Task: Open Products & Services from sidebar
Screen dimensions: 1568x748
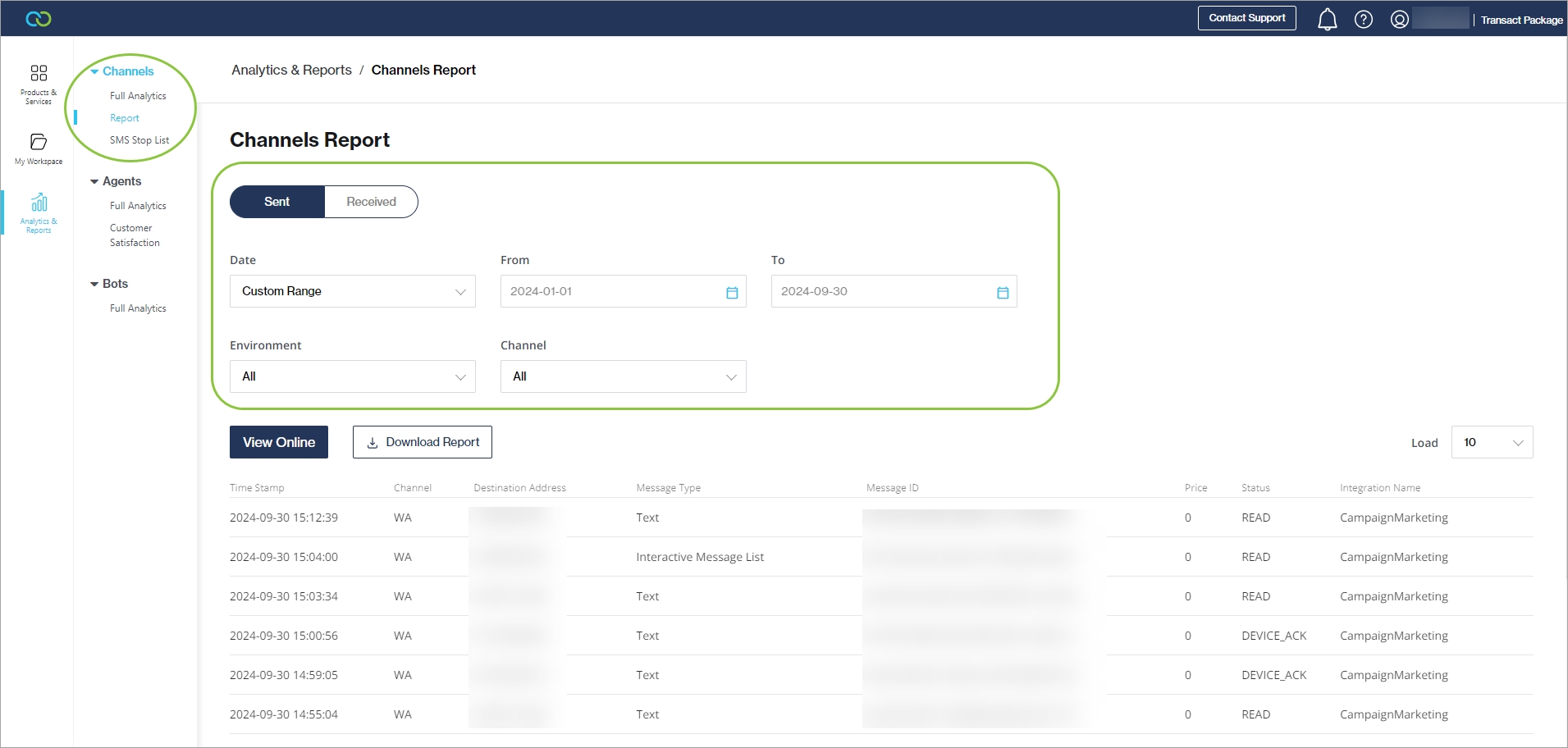Action: [x=39, y=84]
